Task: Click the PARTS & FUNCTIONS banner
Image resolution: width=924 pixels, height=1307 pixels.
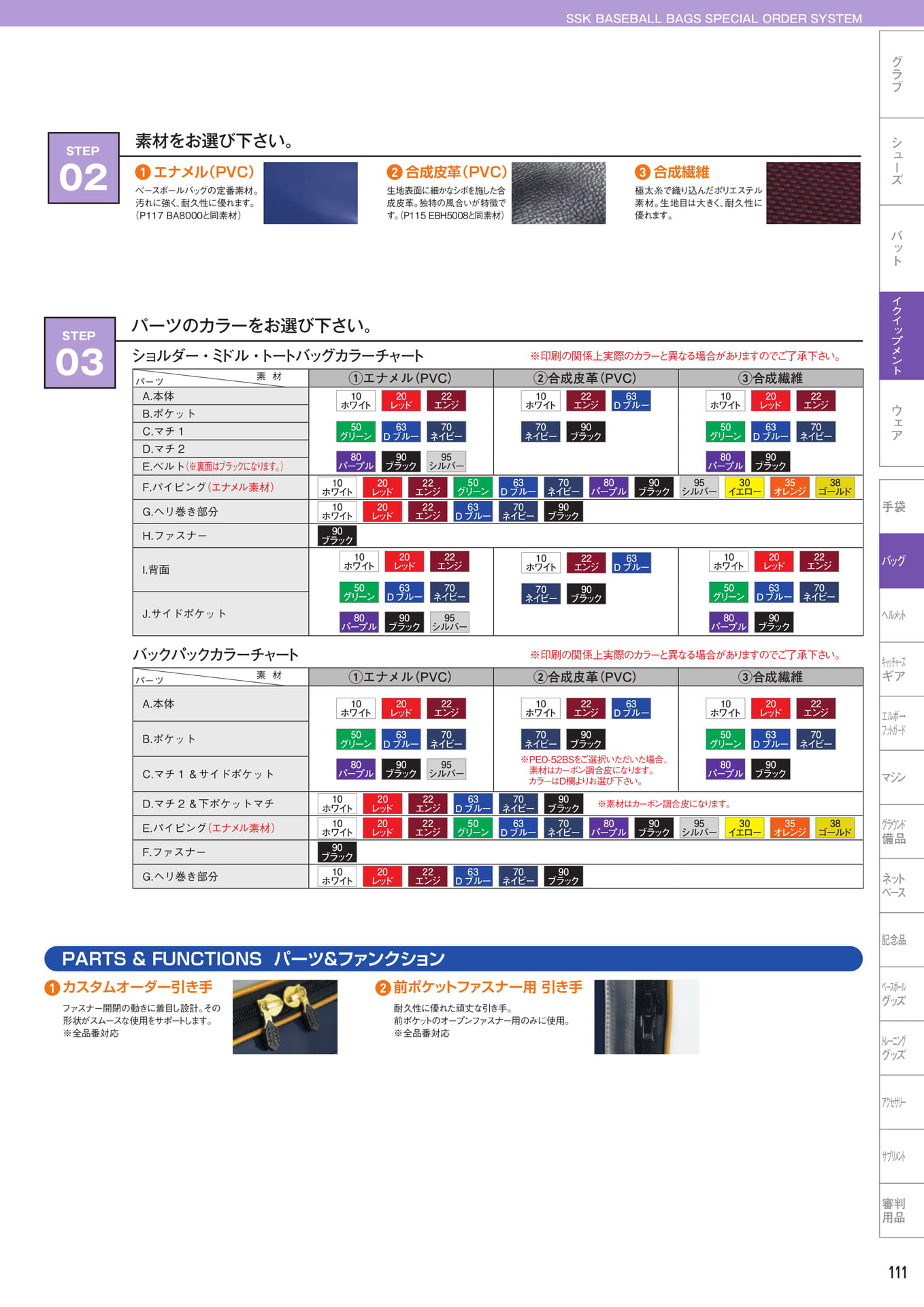Action: click(453, 958)
